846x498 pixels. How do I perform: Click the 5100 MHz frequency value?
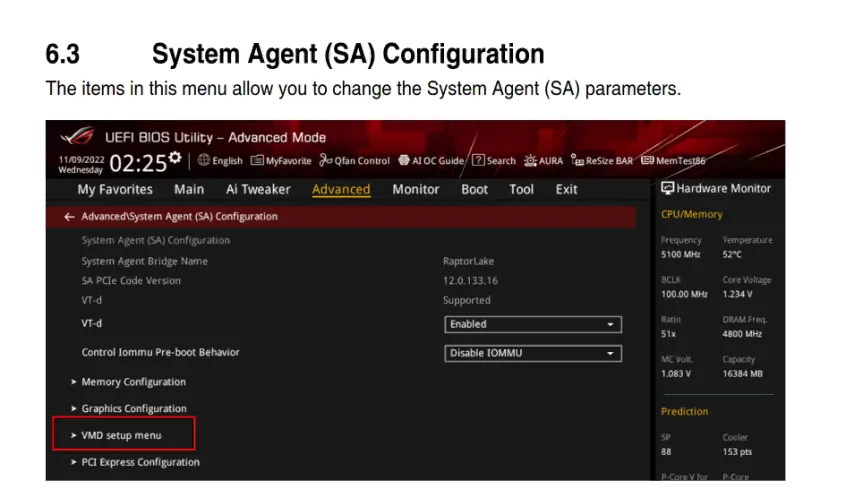[x=681, y=255]
